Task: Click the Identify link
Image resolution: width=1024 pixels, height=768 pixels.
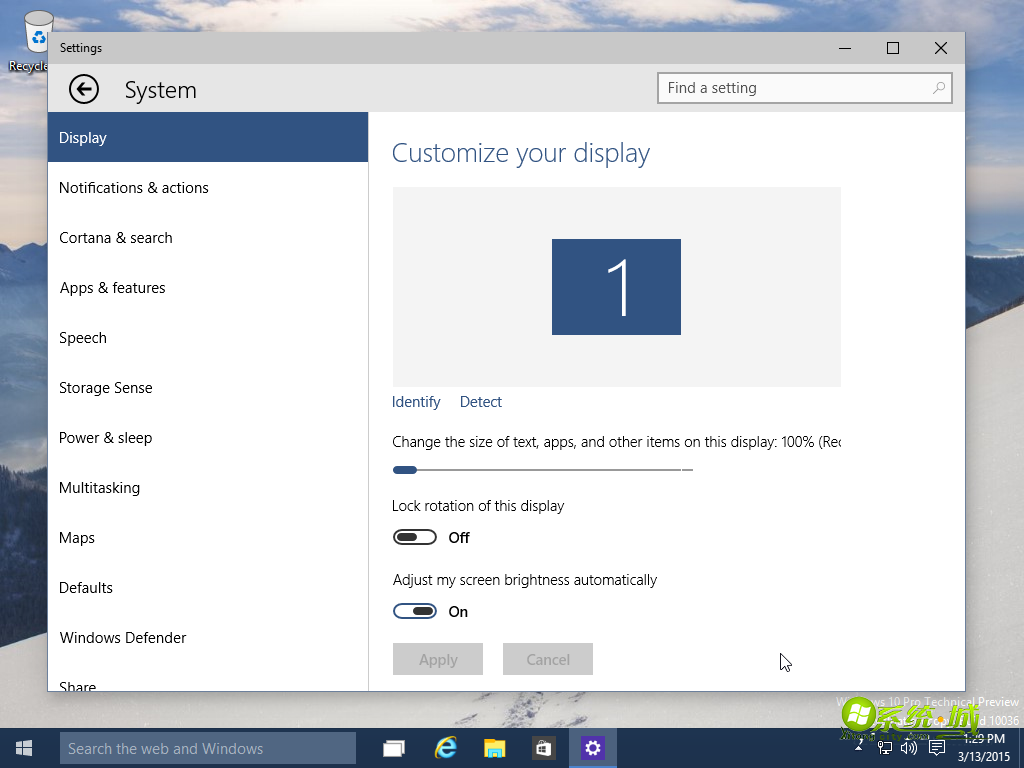Action: tap(416, 402)
